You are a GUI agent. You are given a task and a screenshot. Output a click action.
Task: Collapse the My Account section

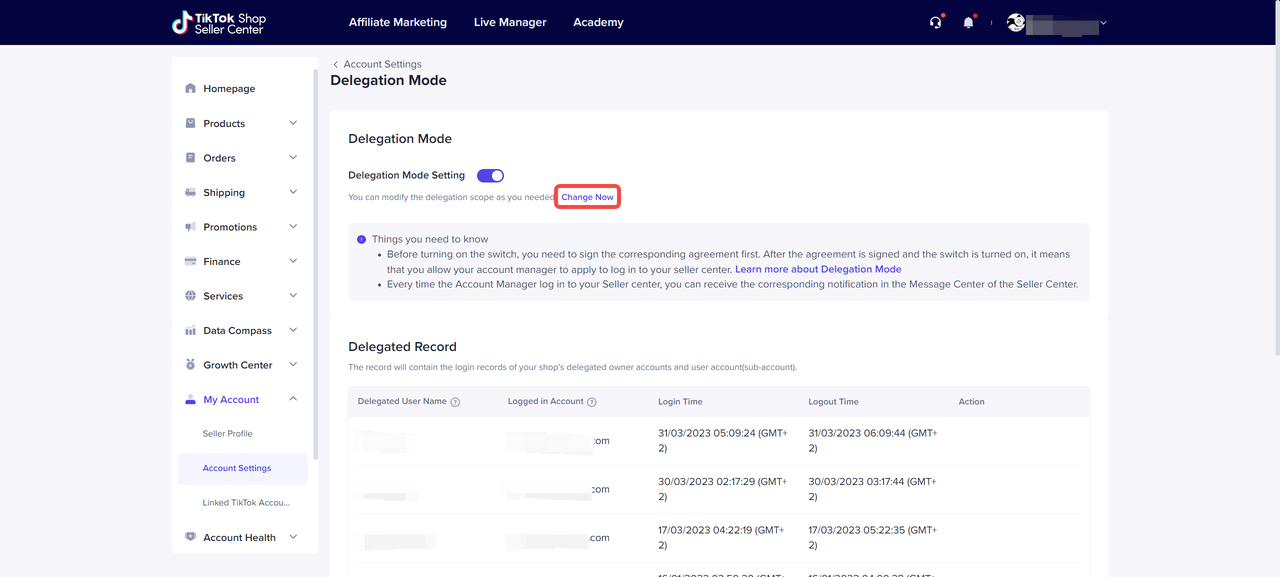293,399
